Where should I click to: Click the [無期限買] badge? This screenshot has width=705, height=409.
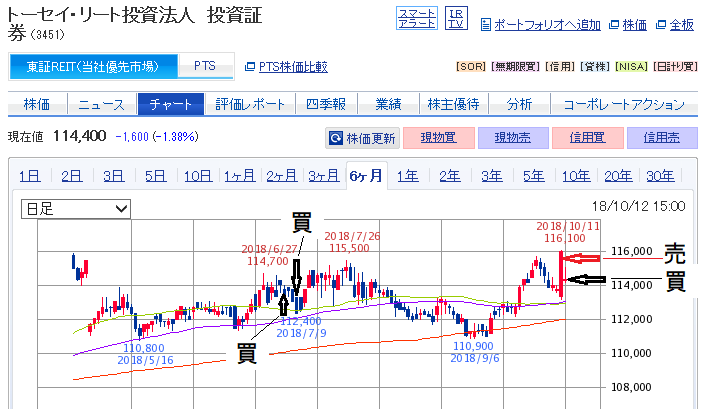(x=515, y=67)
